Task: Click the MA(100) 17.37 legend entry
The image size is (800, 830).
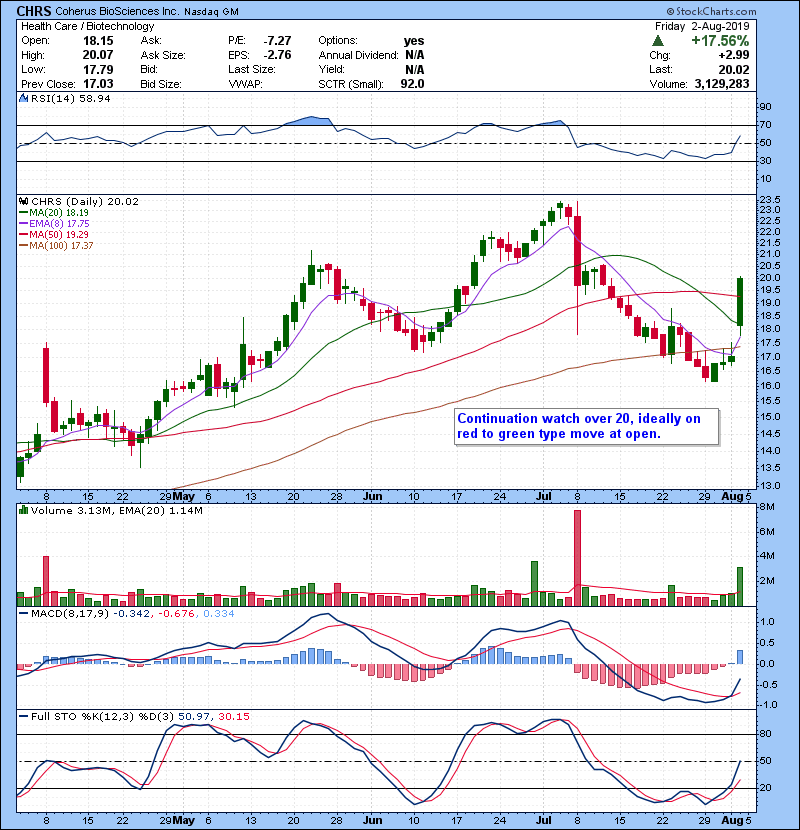Action: pyautogui.click(x=56, y=246)
